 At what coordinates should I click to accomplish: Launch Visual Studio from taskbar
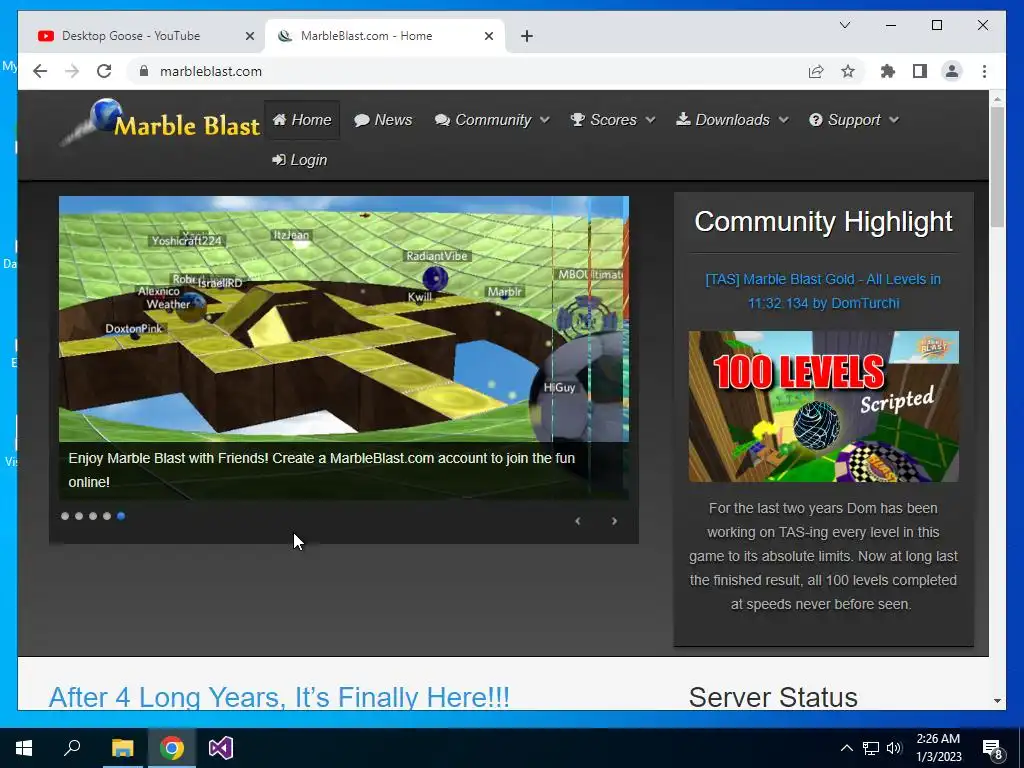(221, 748)
